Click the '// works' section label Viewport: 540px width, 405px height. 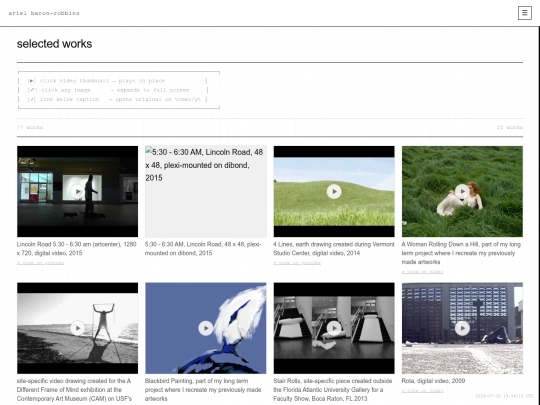[x=30, y=127]
